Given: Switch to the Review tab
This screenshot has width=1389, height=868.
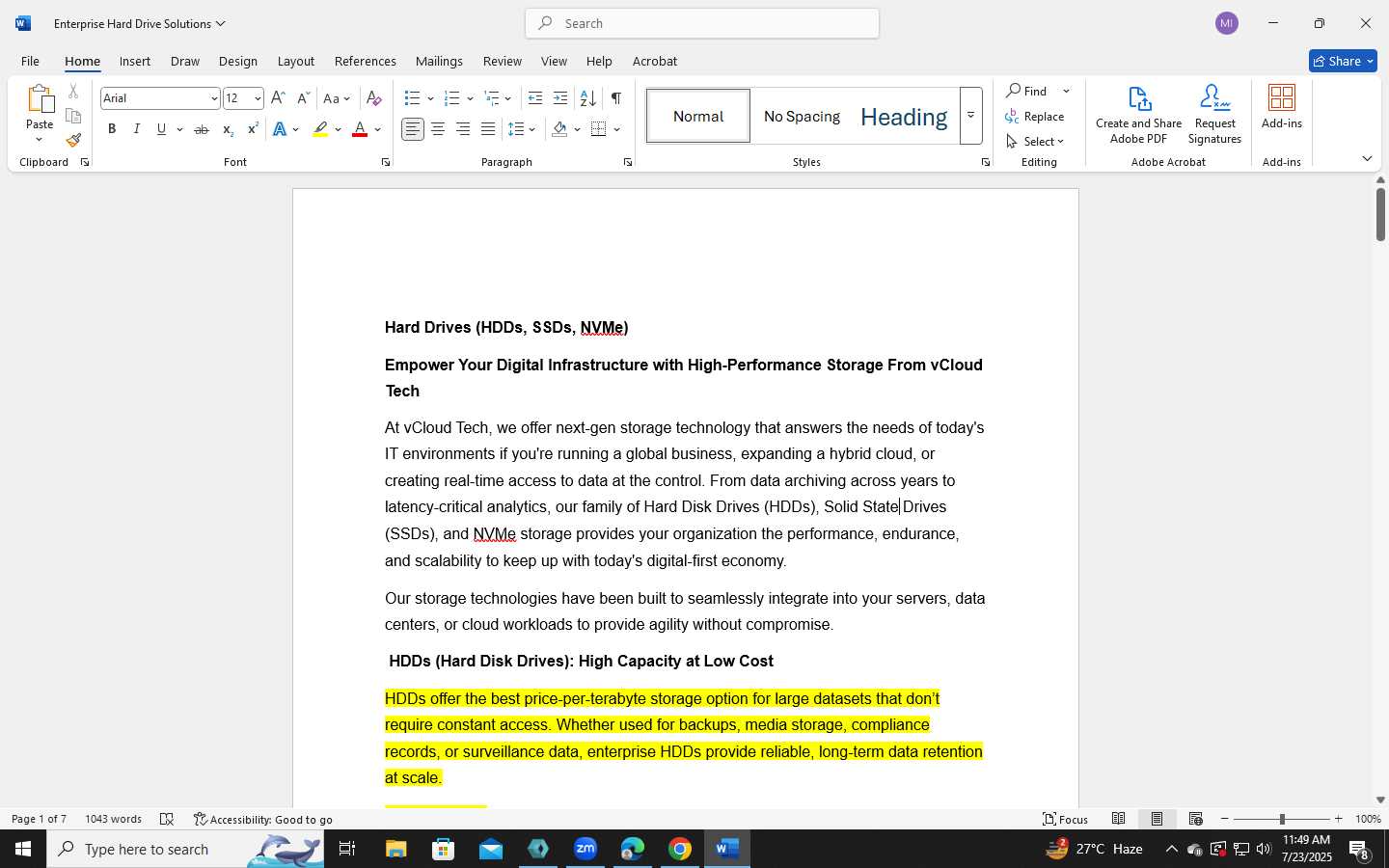Looking at the screenshot, I should (x=503, y=61).
